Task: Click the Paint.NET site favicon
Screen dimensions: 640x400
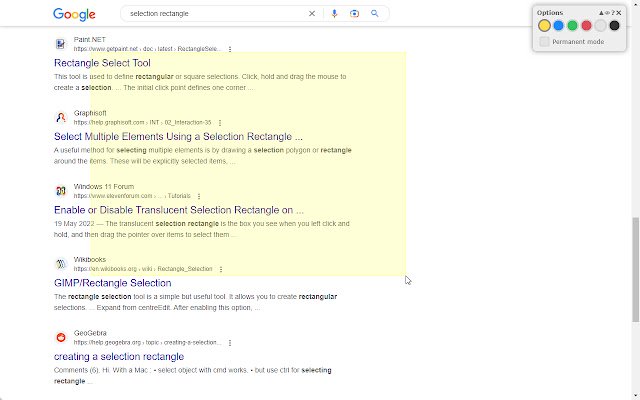Action: 61,44
